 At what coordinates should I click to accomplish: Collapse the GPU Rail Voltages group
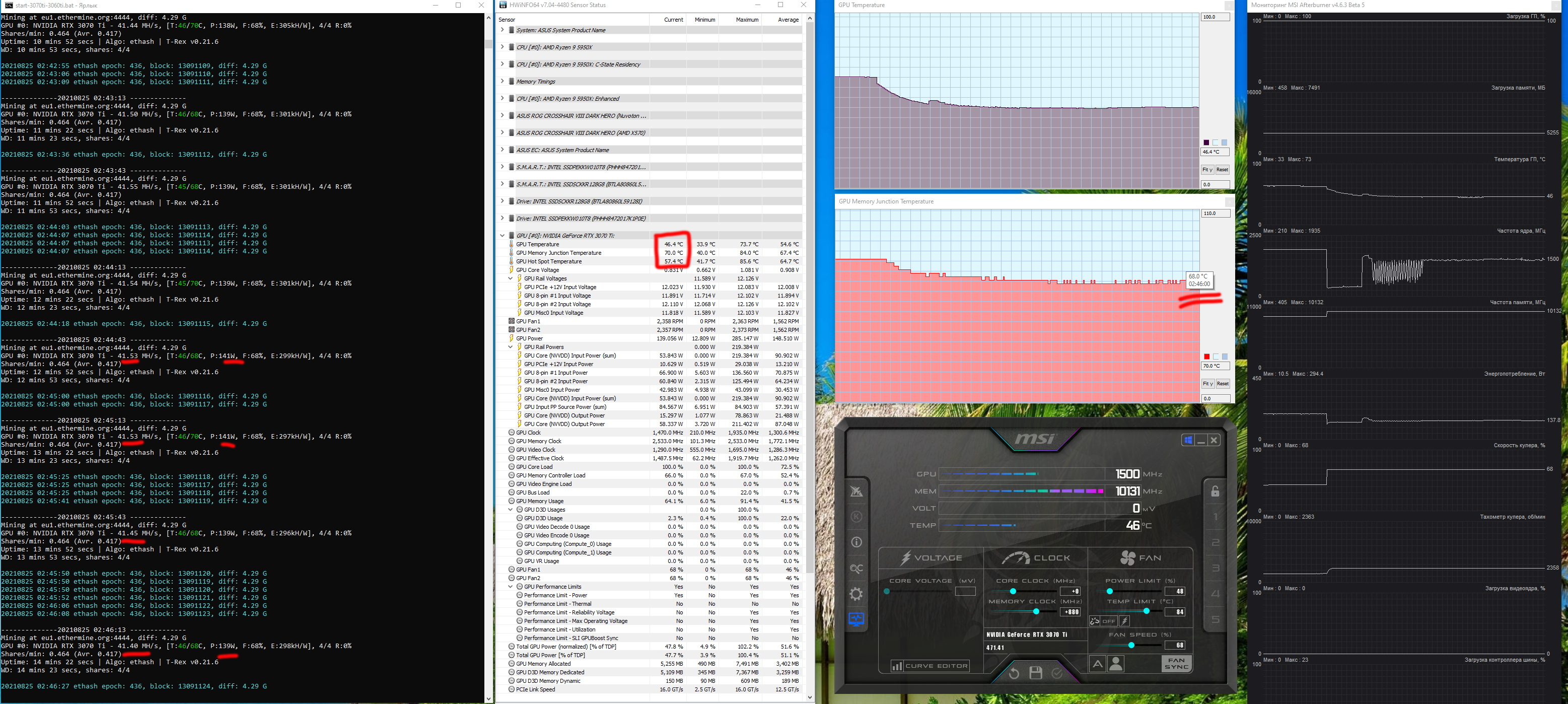[x=510, y=278]
